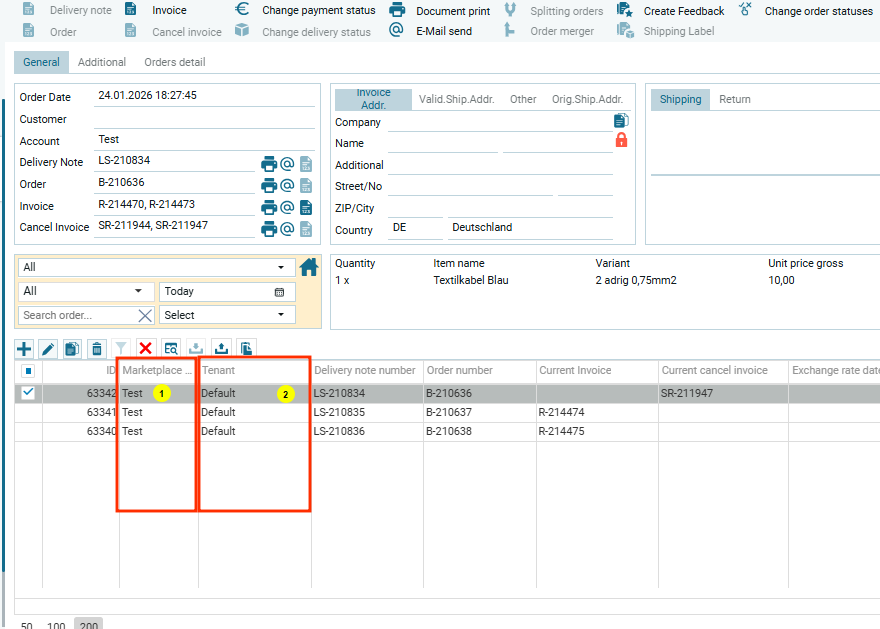Image resolution: width=880 pixels, height=629 pixels.
Task: Click into the Search order field
Action: click(78, 315)
